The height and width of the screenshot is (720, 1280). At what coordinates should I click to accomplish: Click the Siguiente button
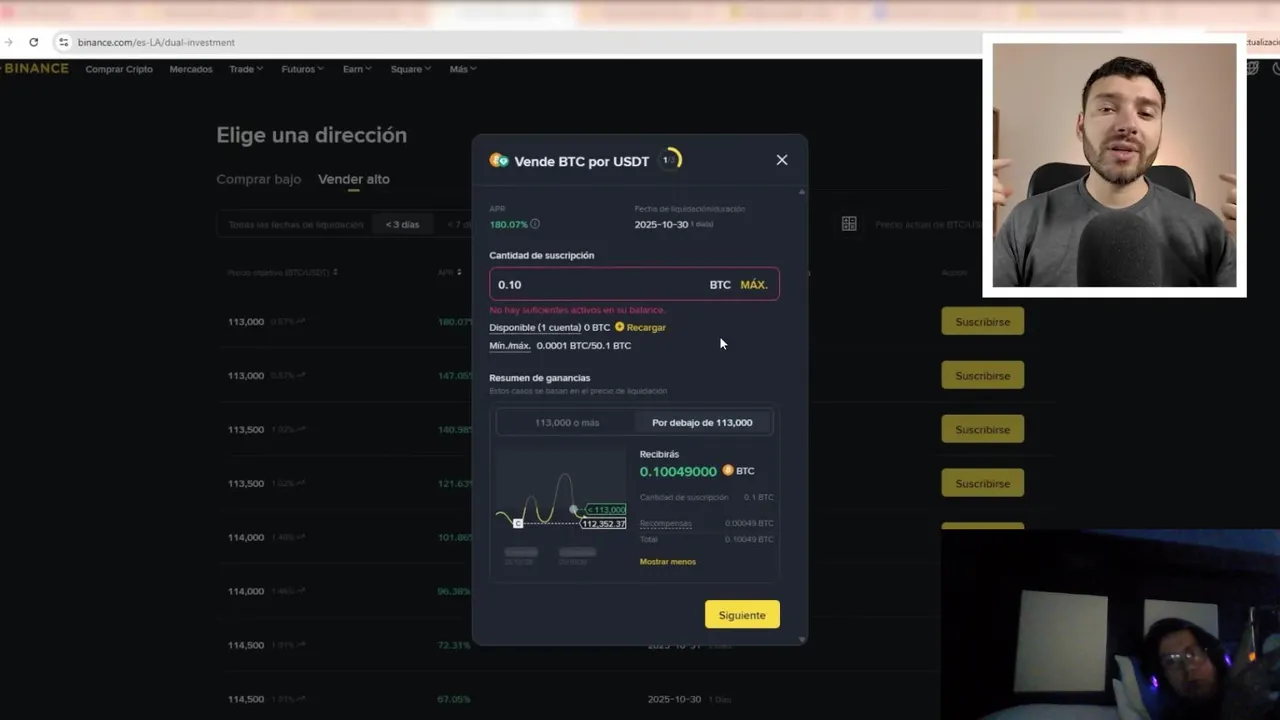point(742,615)
